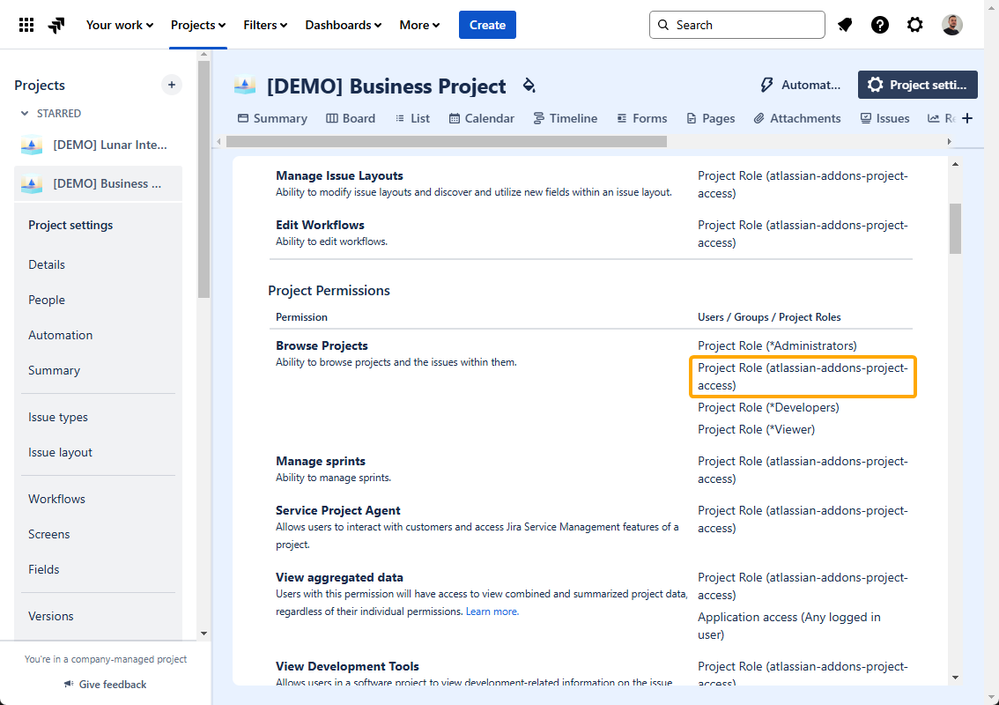The image size is (999, 705).
Task: Switch to the Issues tab
Action: click(x=884, y=118)
